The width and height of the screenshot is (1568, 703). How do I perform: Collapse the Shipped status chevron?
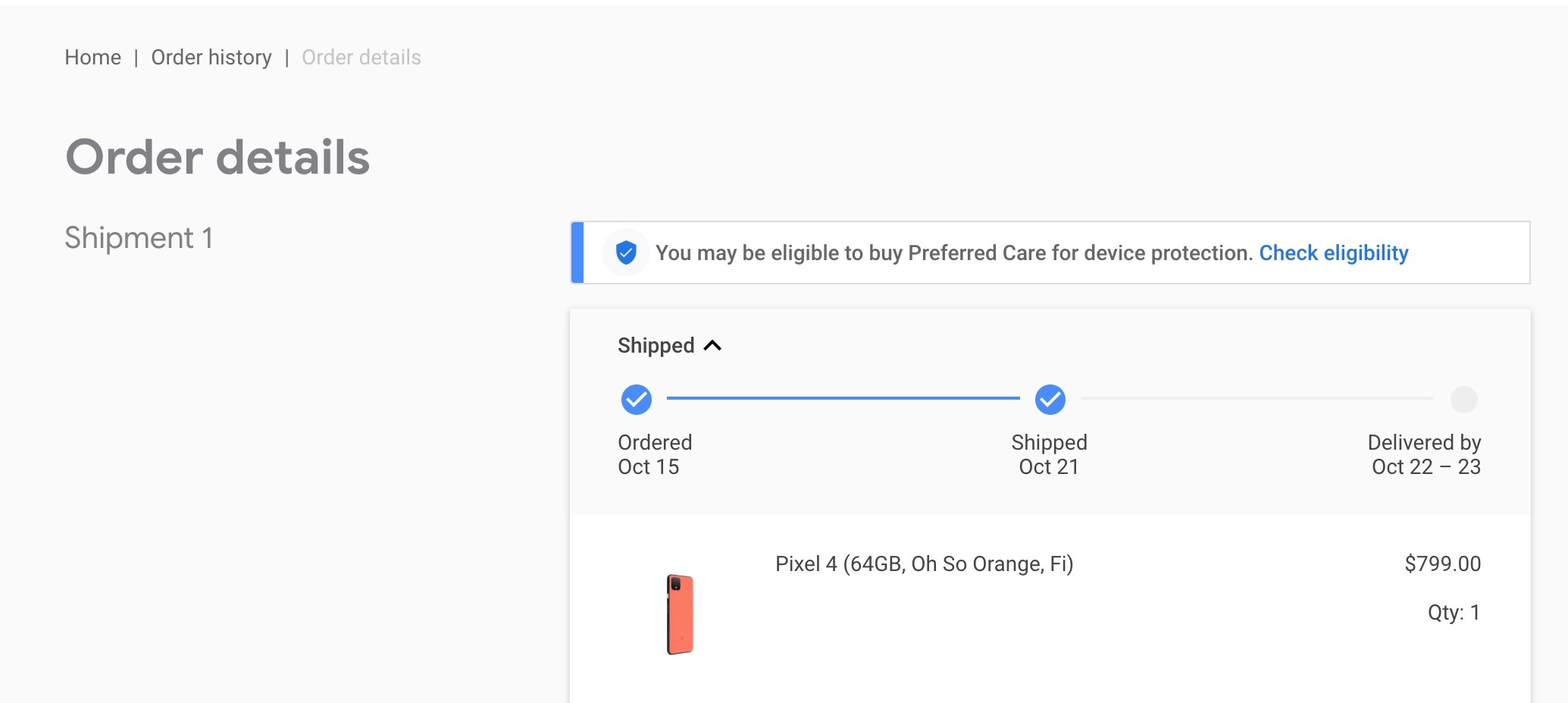pos(712,346)
